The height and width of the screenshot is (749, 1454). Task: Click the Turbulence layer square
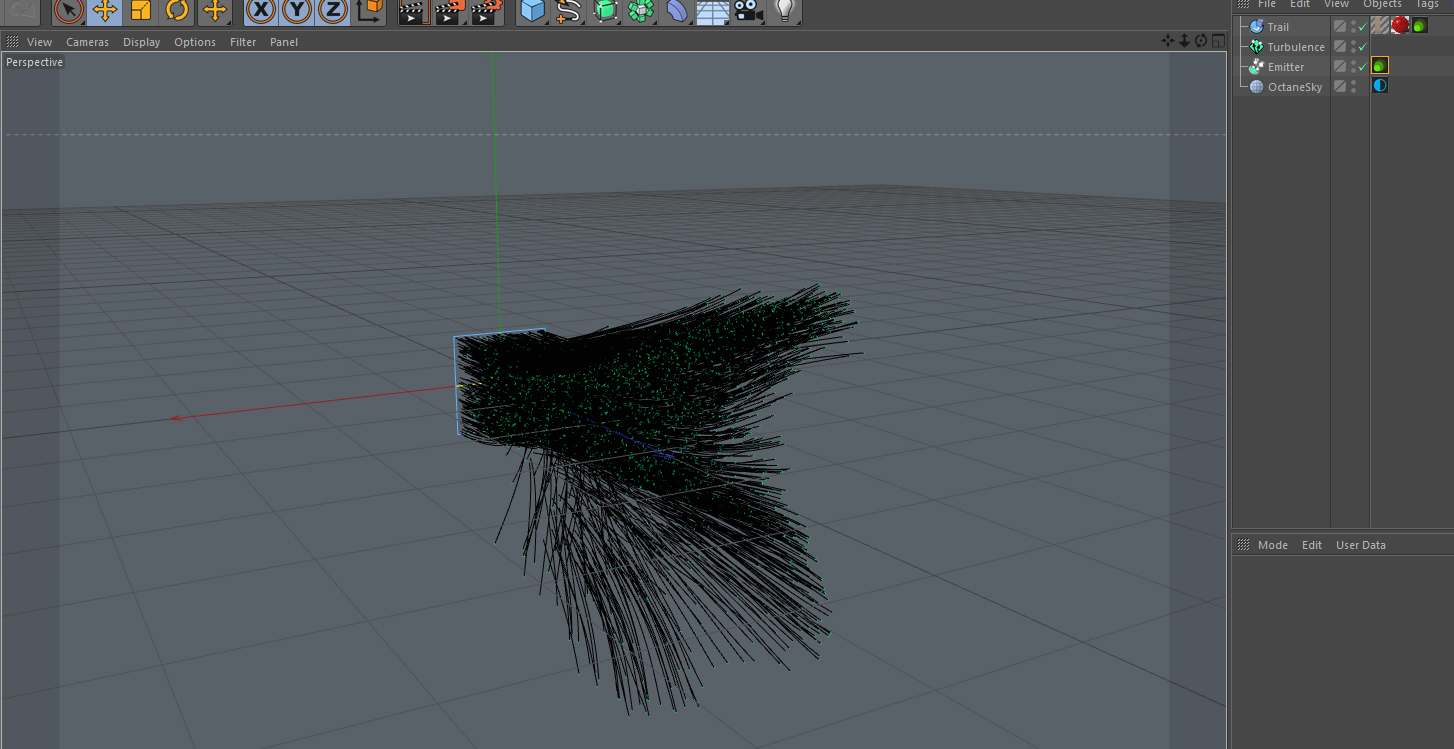1340,47
